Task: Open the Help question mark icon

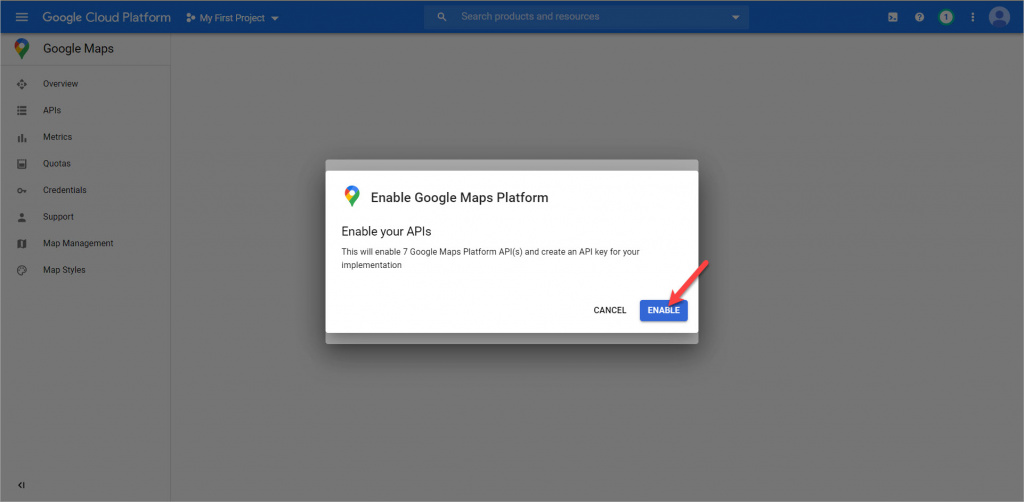Action: (919, 17)
